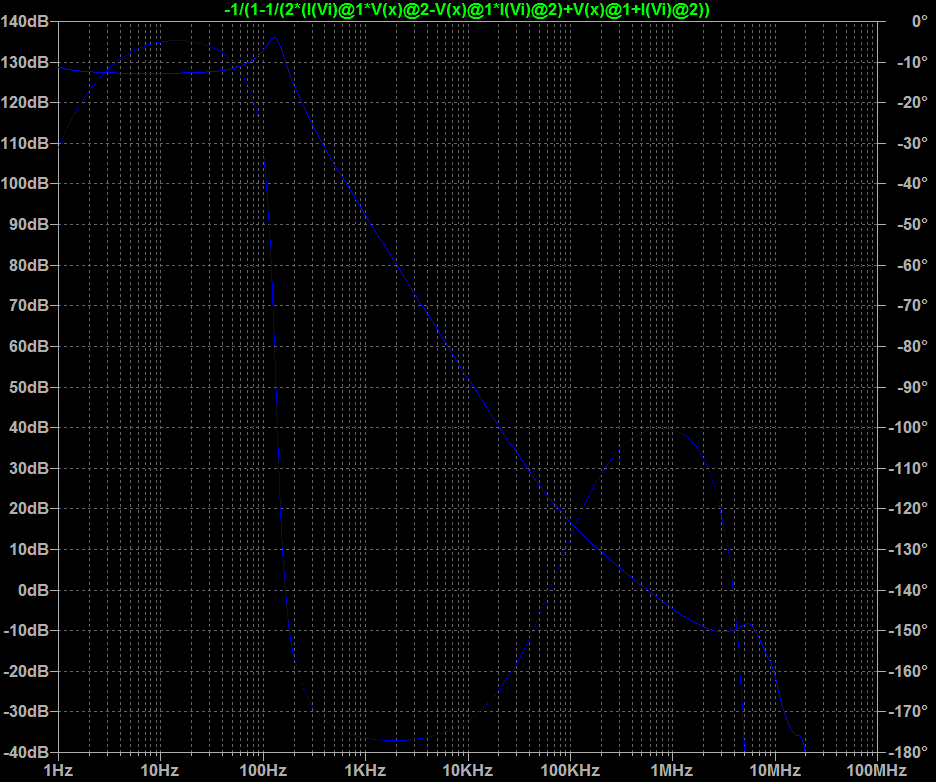Screen dimensions: 936x782
Task: Click the 20dB left axis label
Action: tap(29, 509)
